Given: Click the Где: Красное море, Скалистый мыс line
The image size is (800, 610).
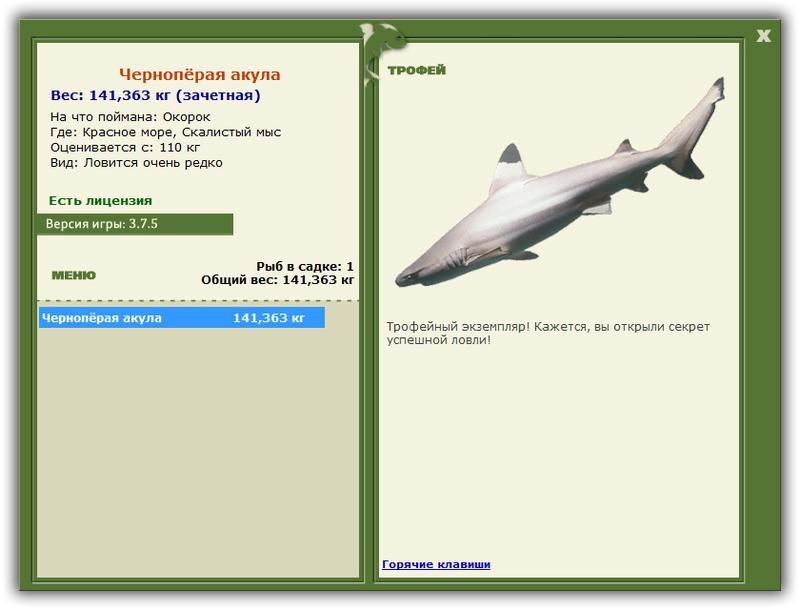Looking at the screenshot, I should (165, 132).
